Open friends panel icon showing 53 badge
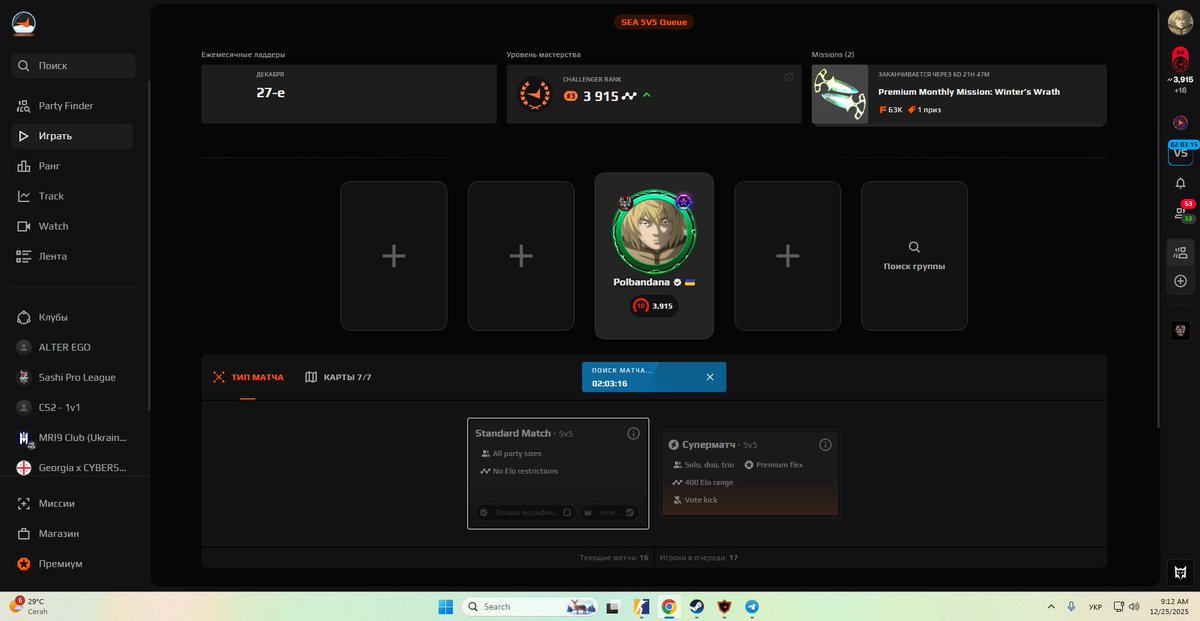This screenshot has width=1200, height=621. (x=1180, y=212)
